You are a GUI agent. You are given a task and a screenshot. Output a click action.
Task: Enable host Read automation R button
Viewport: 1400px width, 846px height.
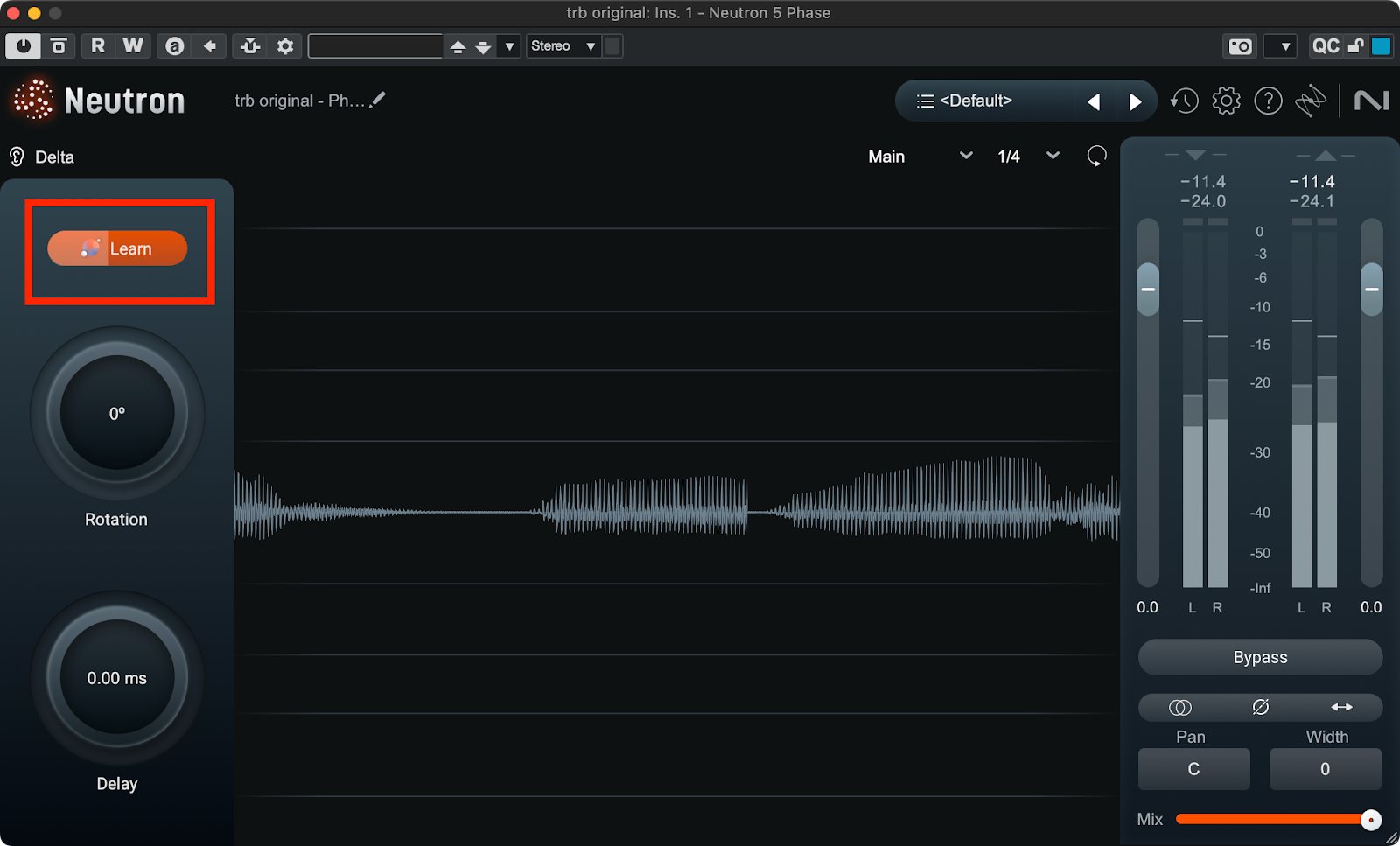(98, 46)
